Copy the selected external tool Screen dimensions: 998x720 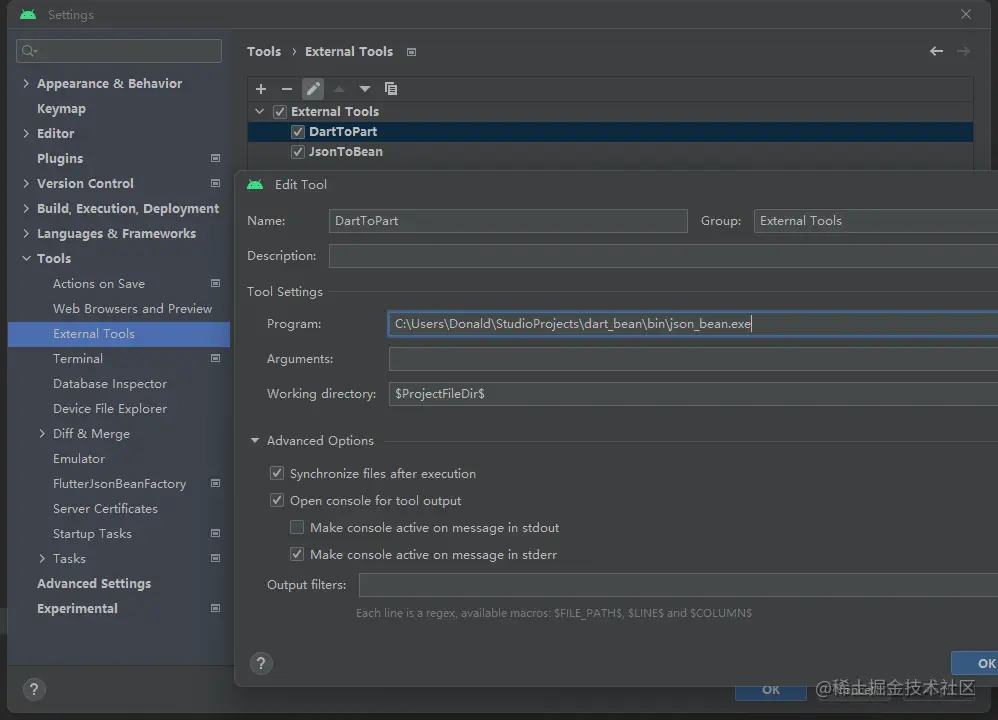pos(391,89)
